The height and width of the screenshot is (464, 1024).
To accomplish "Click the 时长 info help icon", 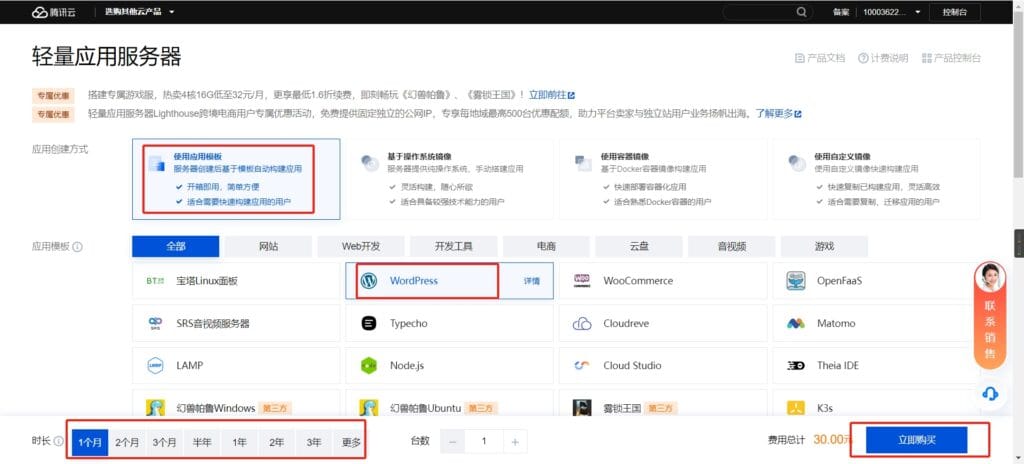I will tap(58, 441).
